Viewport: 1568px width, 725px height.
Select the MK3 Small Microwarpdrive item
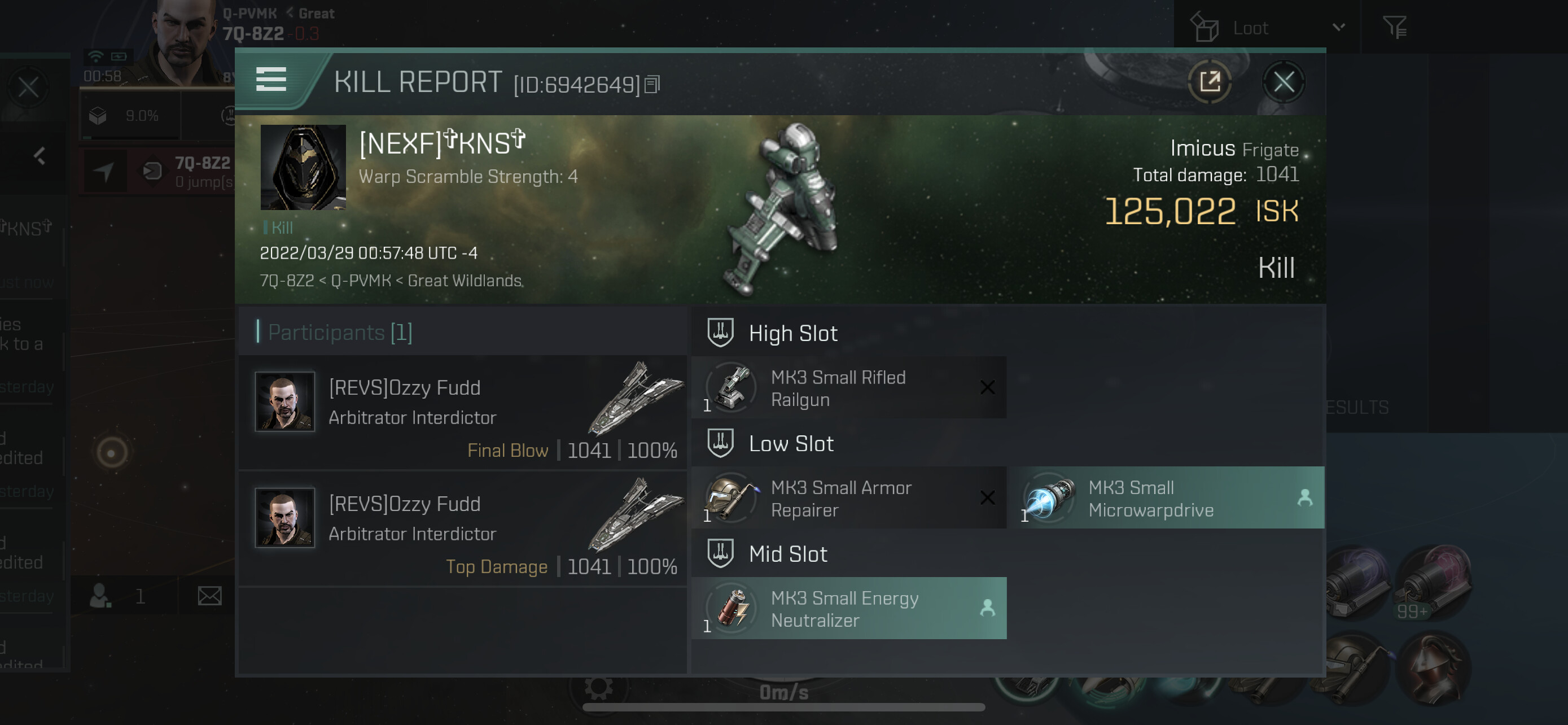click(x=1166, y=498)
